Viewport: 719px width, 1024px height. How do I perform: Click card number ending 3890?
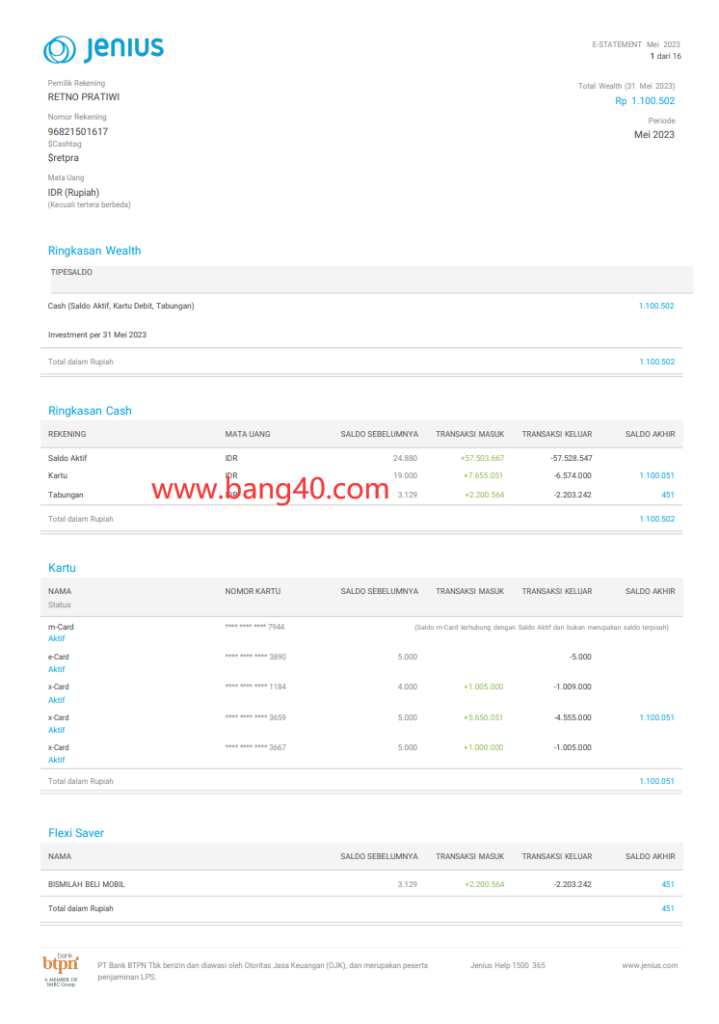[255, 657]
